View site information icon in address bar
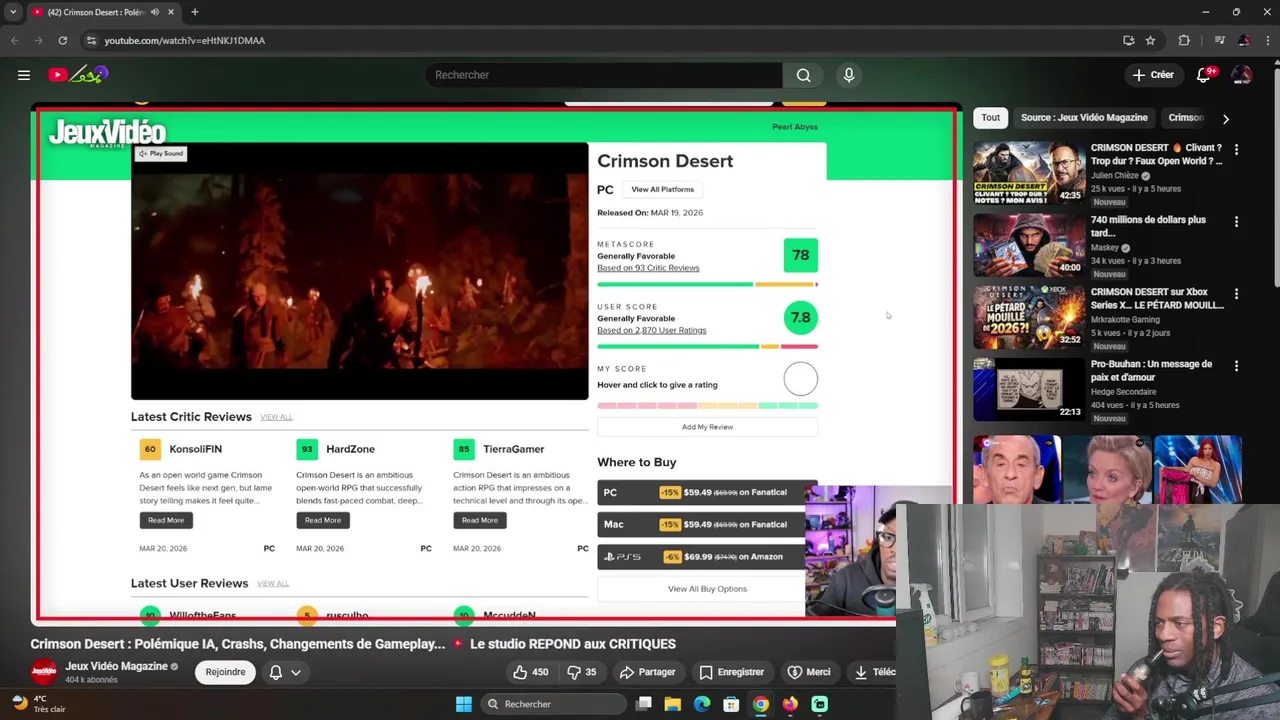 point(91,40)
